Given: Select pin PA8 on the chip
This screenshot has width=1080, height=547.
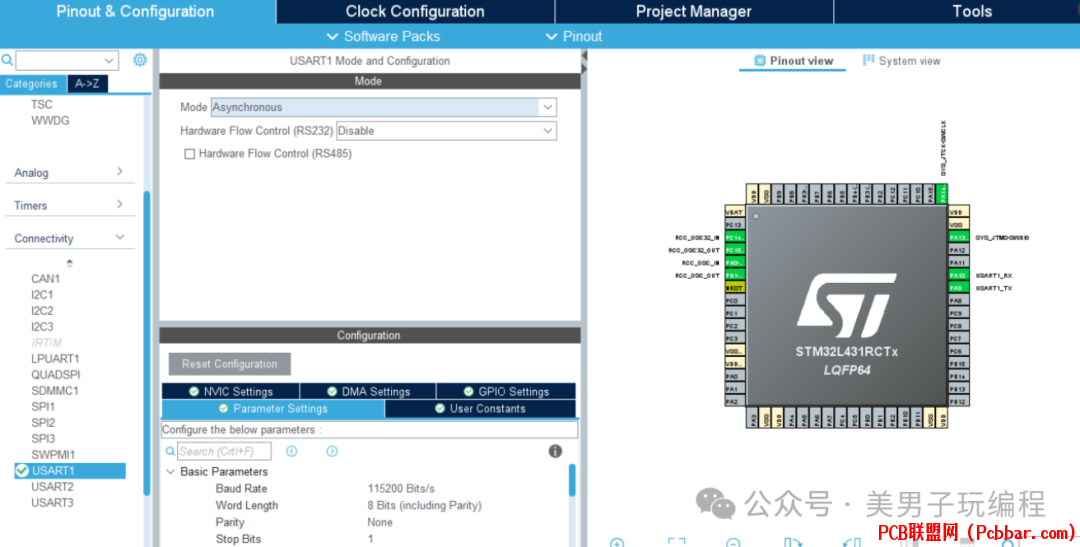Looking at the screenshot, I should [958, 300].
